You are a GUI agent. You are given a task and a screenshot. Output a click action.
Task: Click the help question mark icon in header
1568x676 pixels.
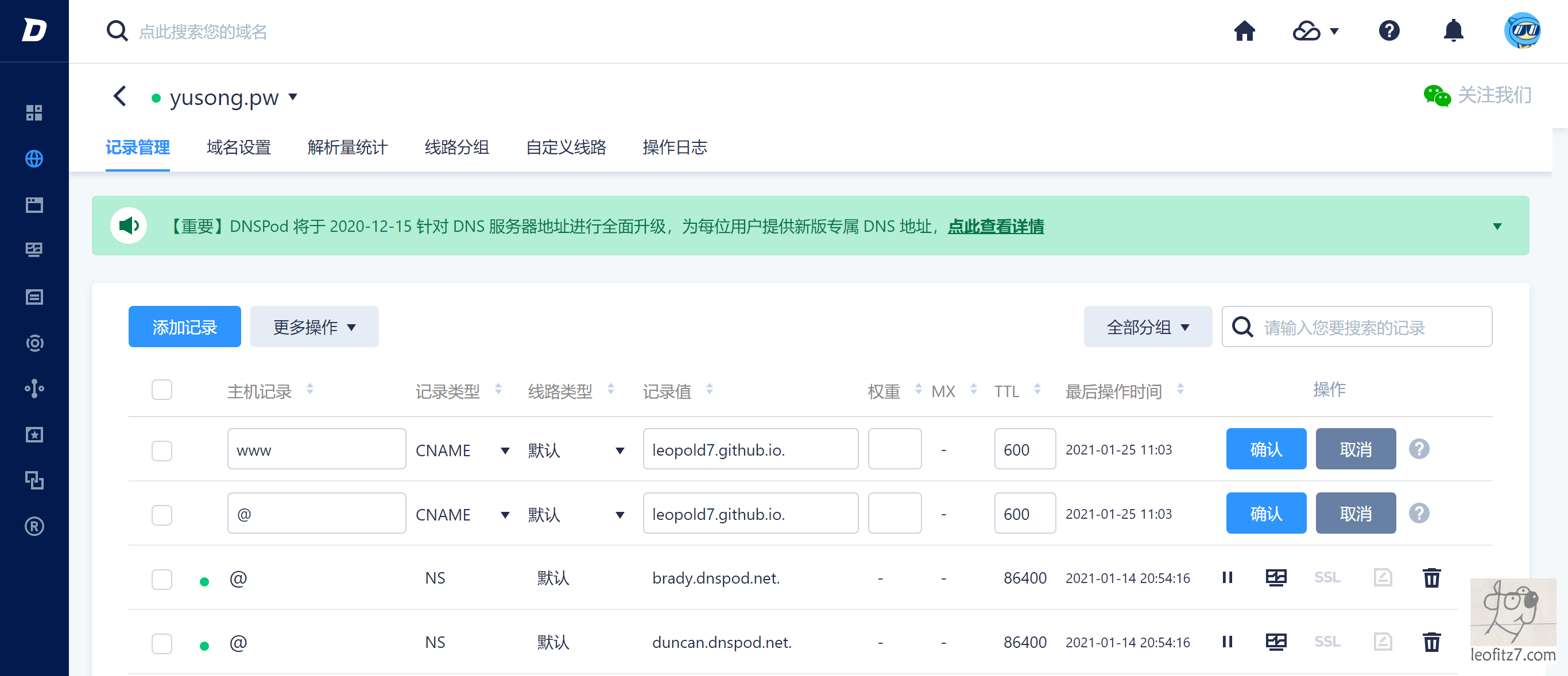tap(1388, 30)
